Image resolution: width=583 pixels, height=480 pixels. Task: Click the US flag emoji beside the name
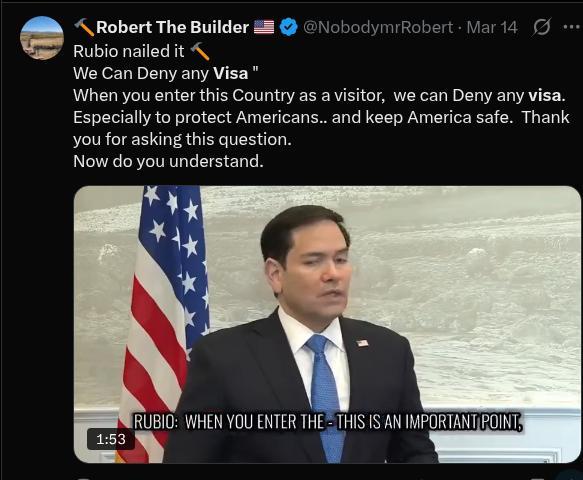[264, 27]
